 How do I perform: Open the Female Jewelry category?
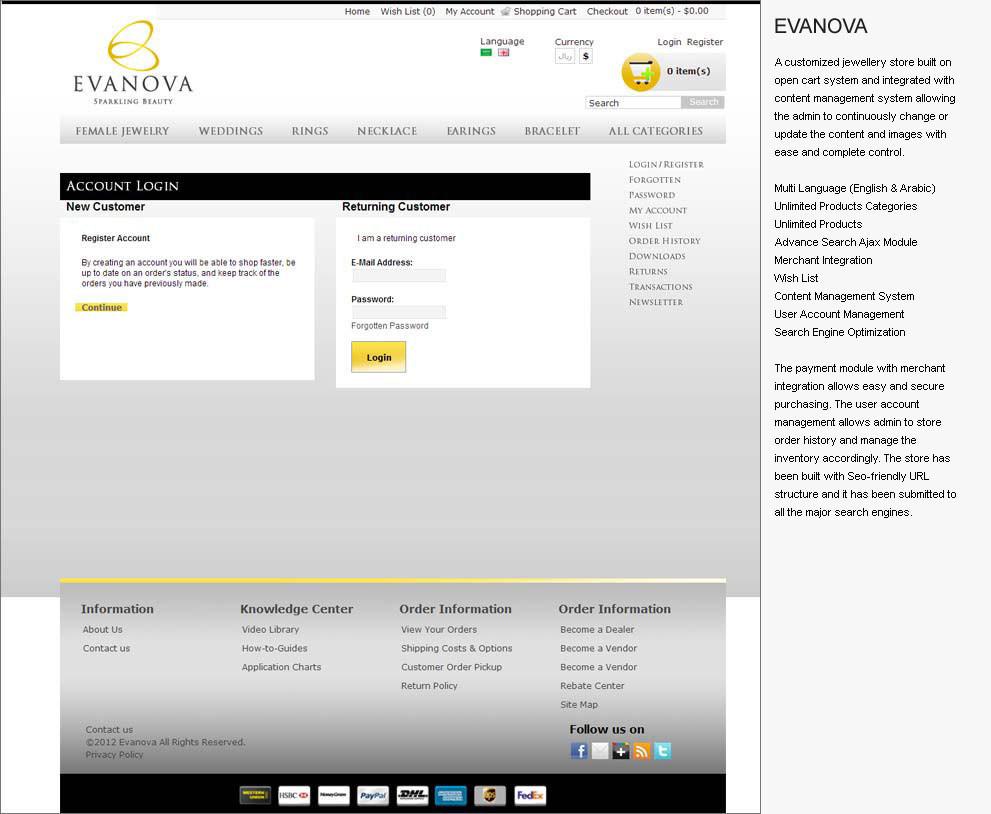123,131
